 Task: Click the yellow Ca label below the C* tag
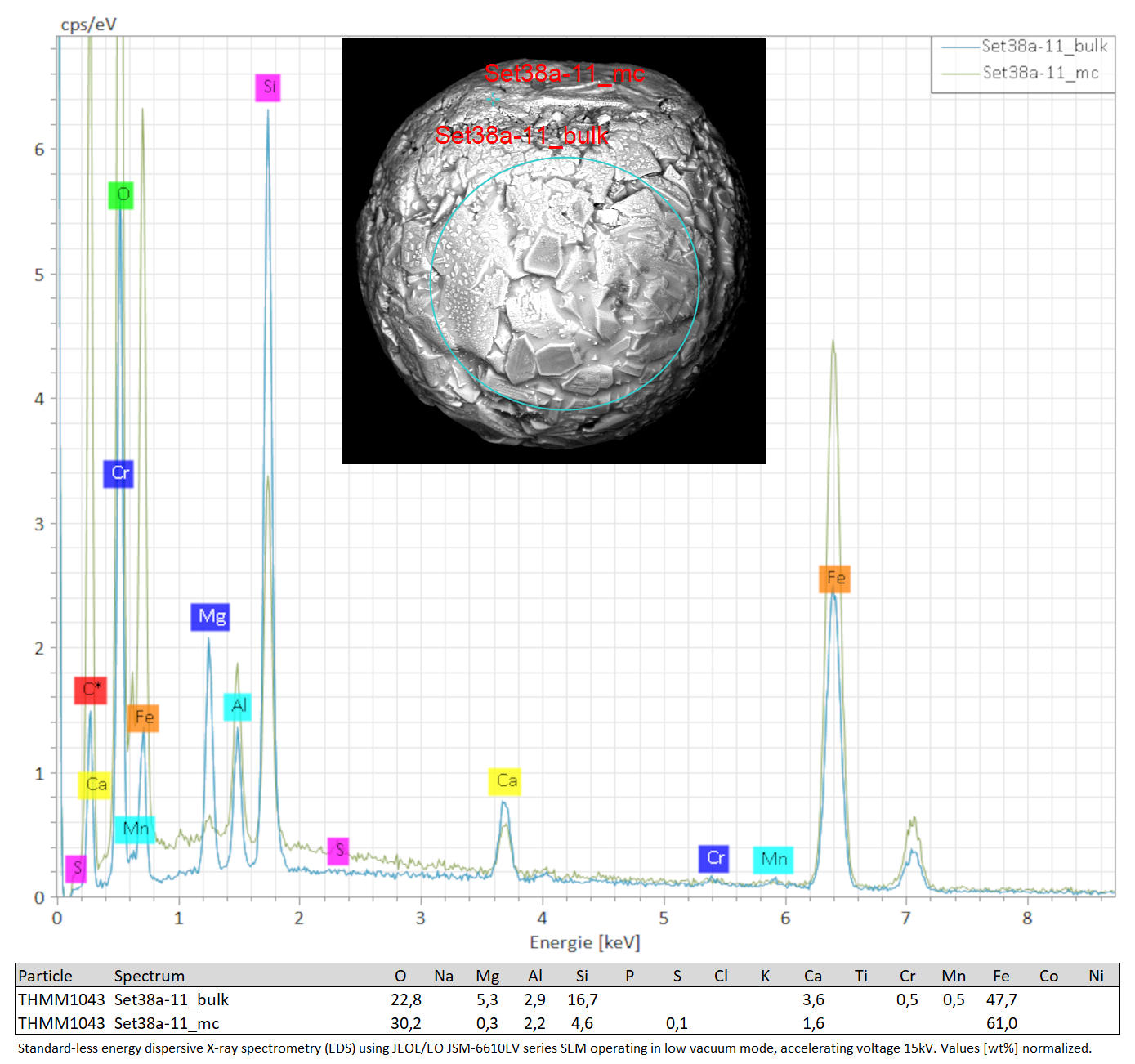tap(94, 785)
